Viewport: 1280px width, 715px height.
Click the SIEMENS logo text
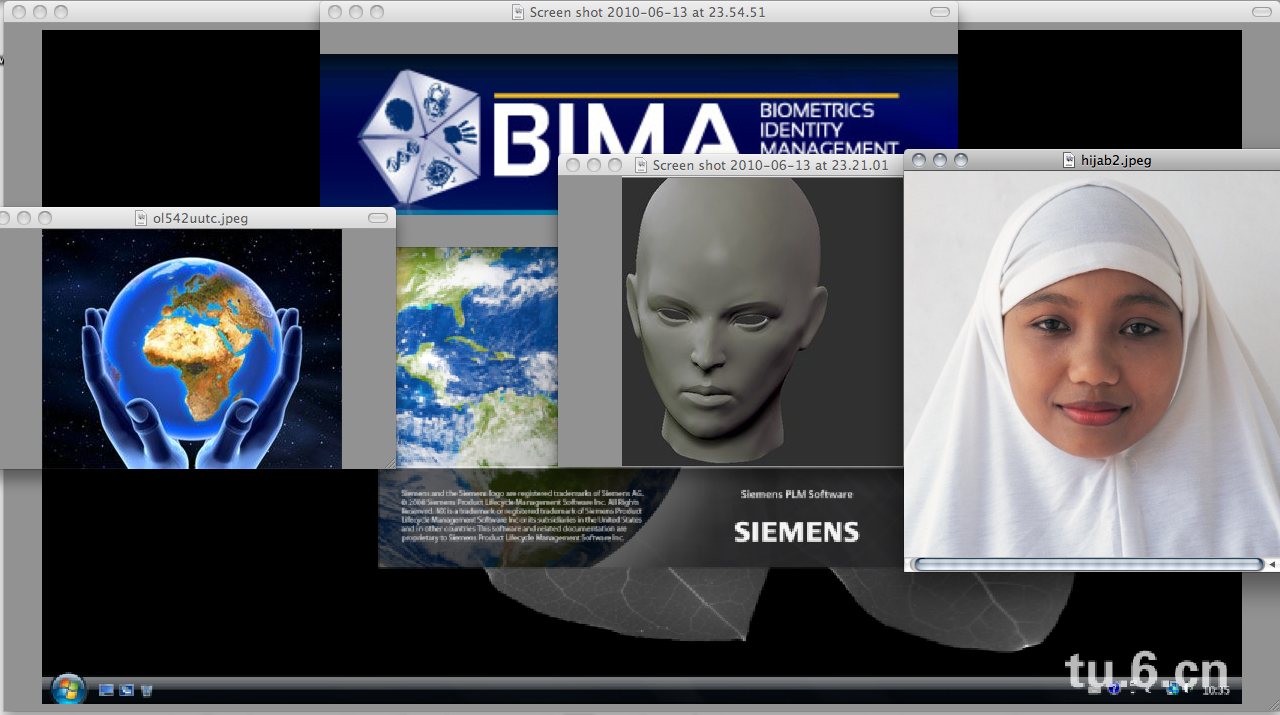point(796,532)
